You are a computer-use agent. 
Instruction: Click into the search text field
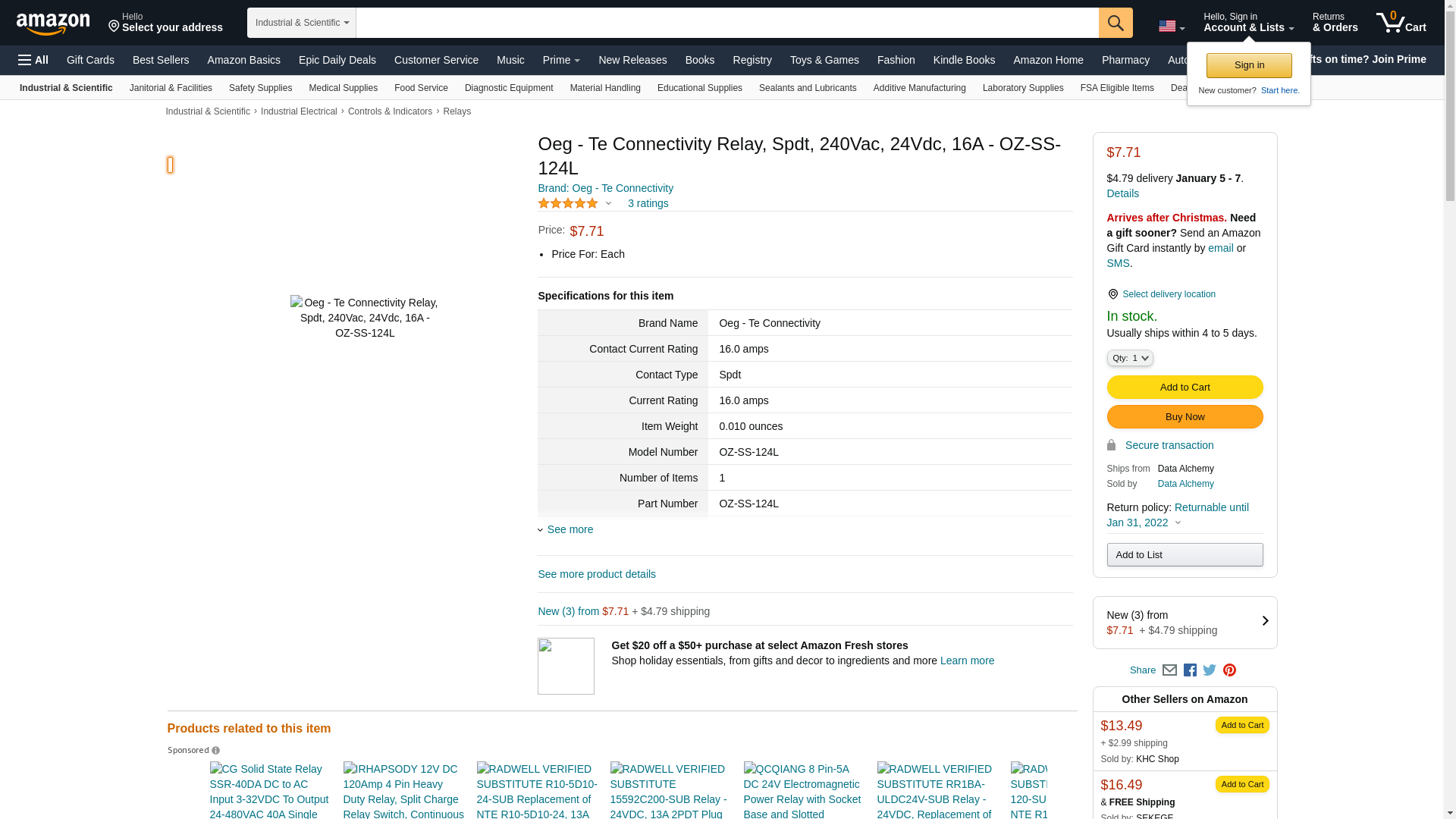[726, 23]
